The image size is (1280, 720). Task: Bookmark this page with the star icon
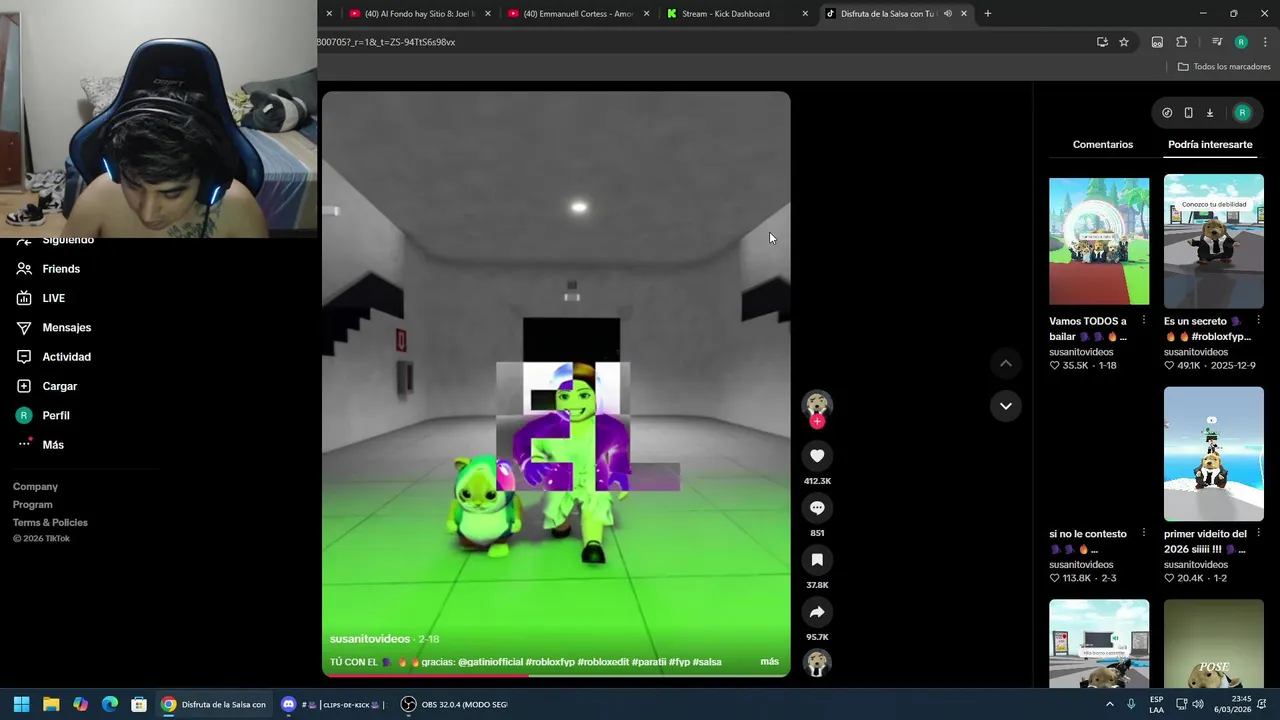(1124, 42)
